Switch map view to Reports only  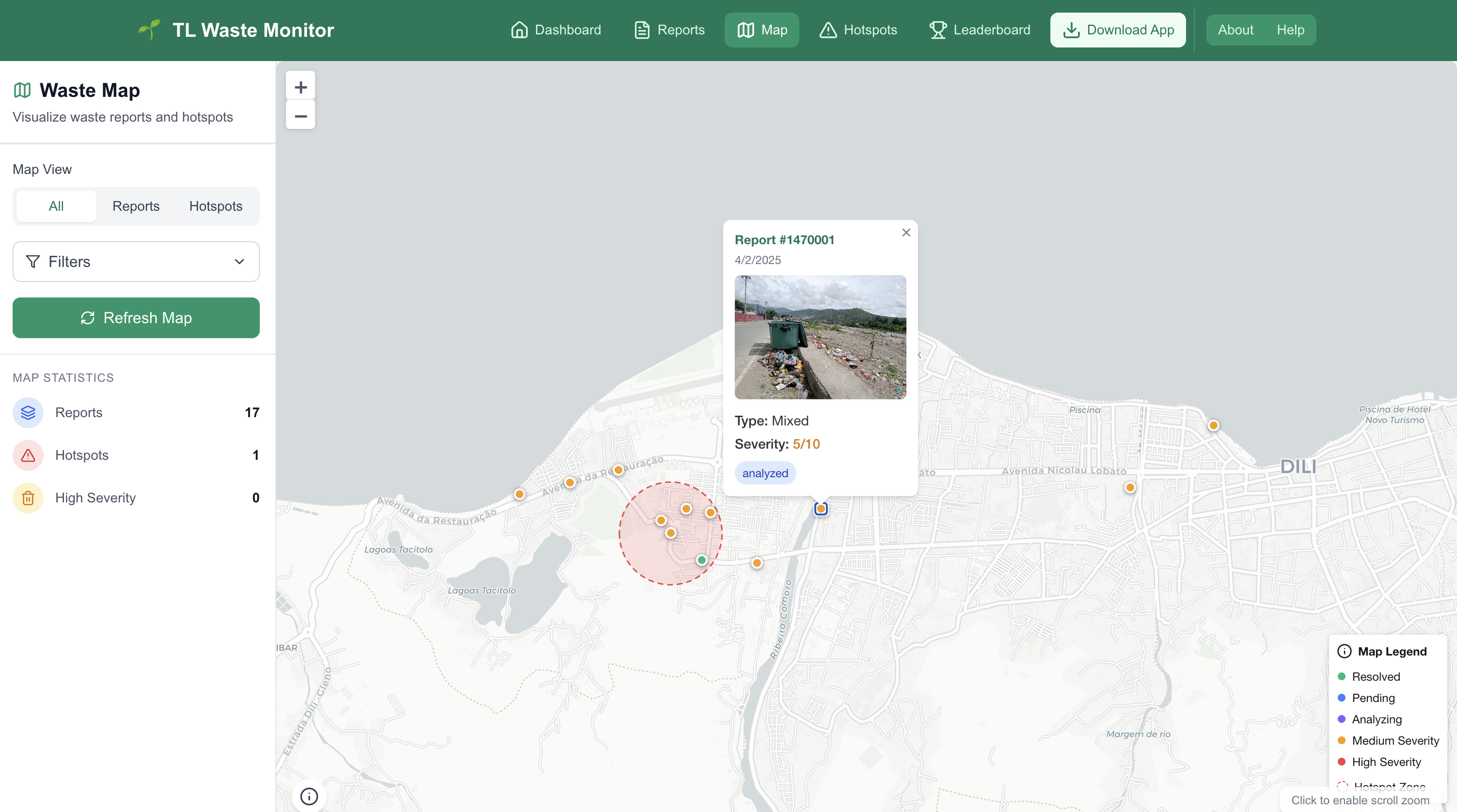pos(136,206)
